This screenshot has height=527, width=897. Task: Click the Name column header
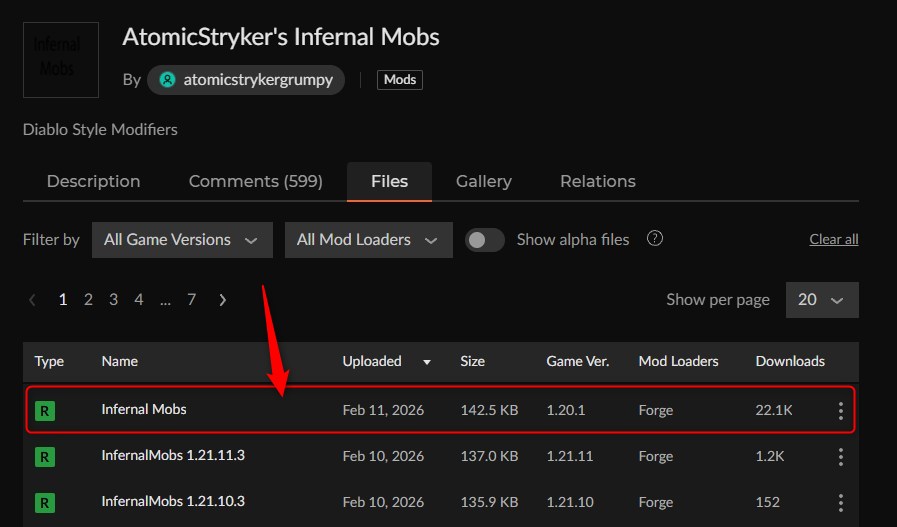point(120,361)
